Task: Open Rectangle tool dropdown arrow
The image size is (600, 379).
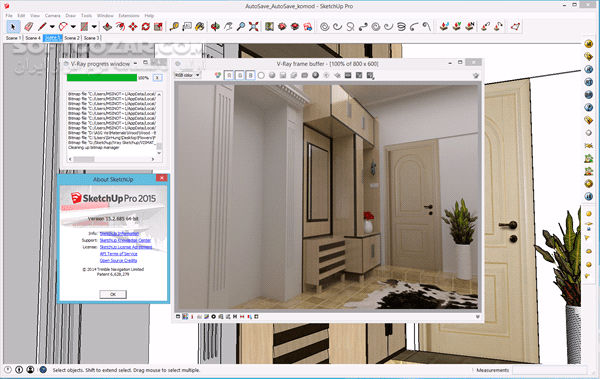Action: tap(94, 27)
